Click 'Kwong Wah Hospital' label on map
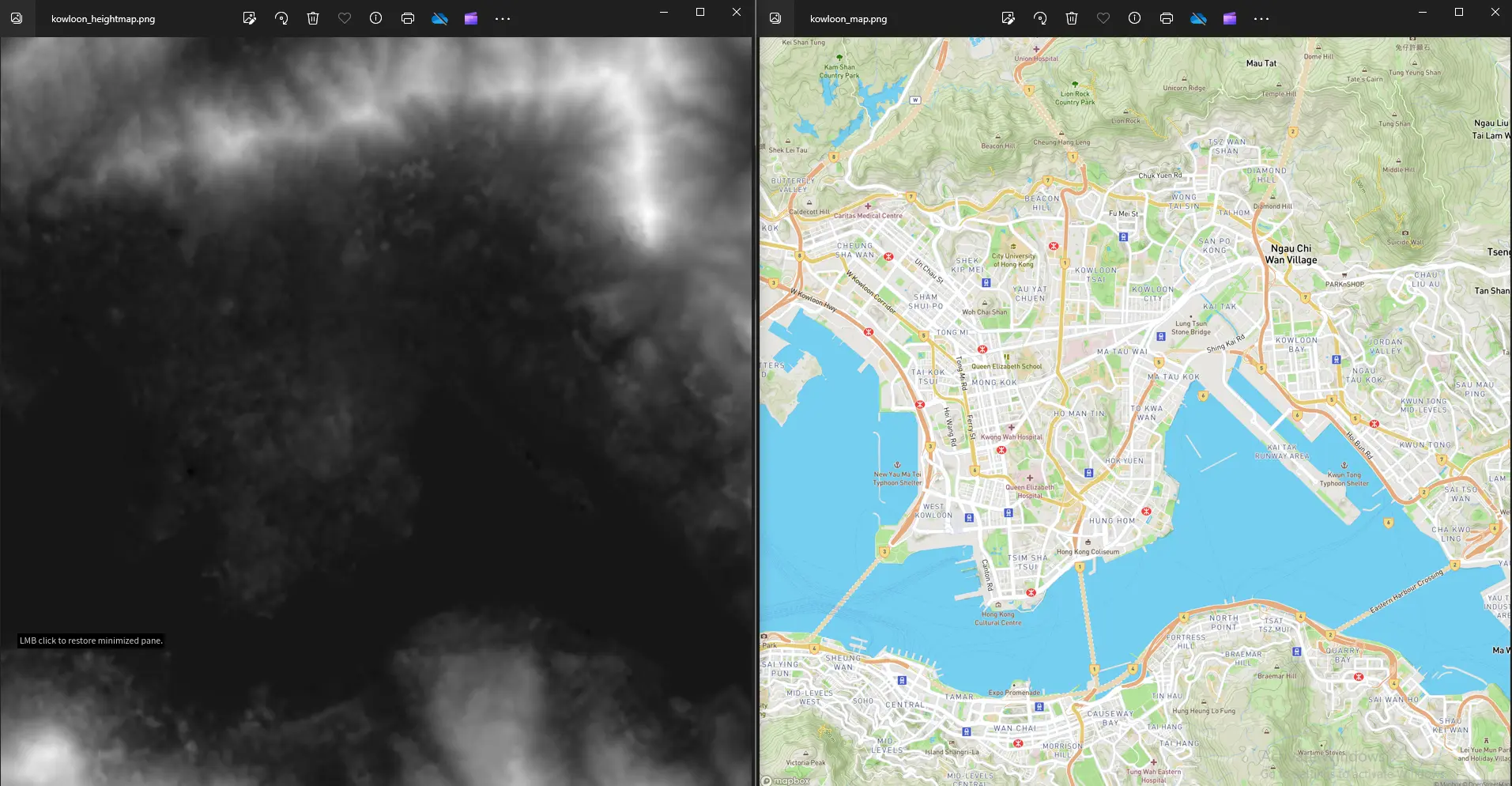 click(x=1012, y=436)
